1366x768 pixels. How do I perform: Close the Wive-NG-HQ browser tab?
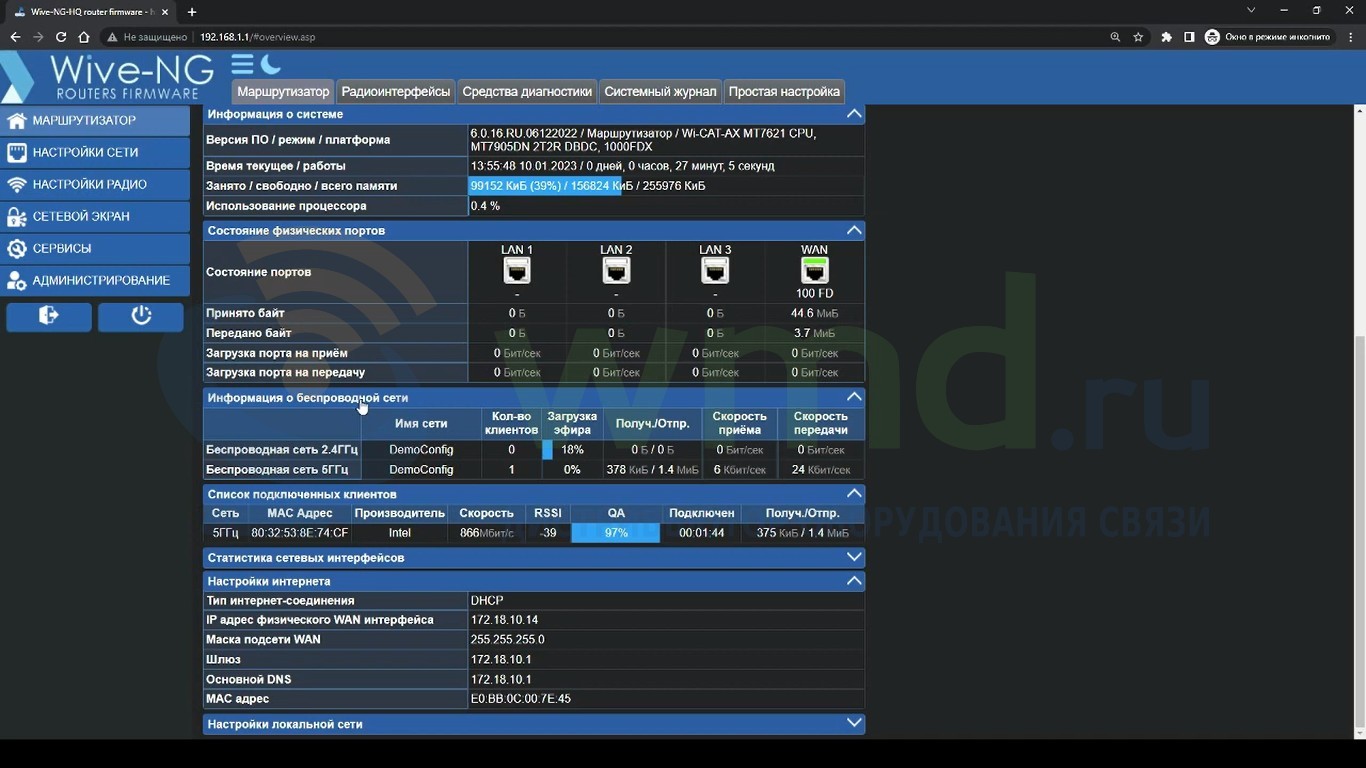coord(164,12)
